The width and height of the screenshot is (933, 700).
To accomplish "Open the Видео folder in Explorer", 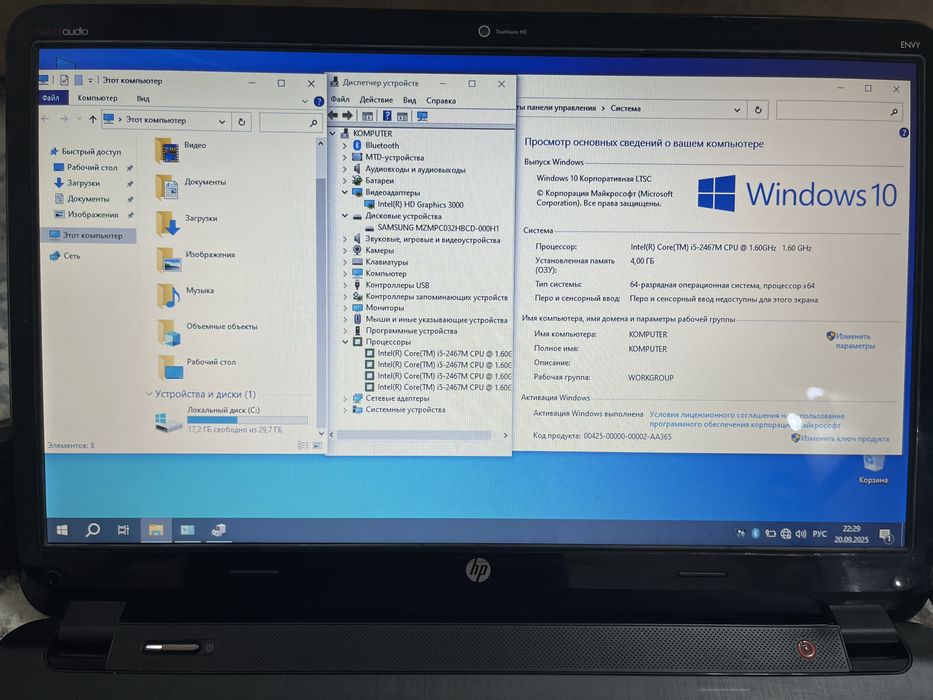I will tap(167, 150).
